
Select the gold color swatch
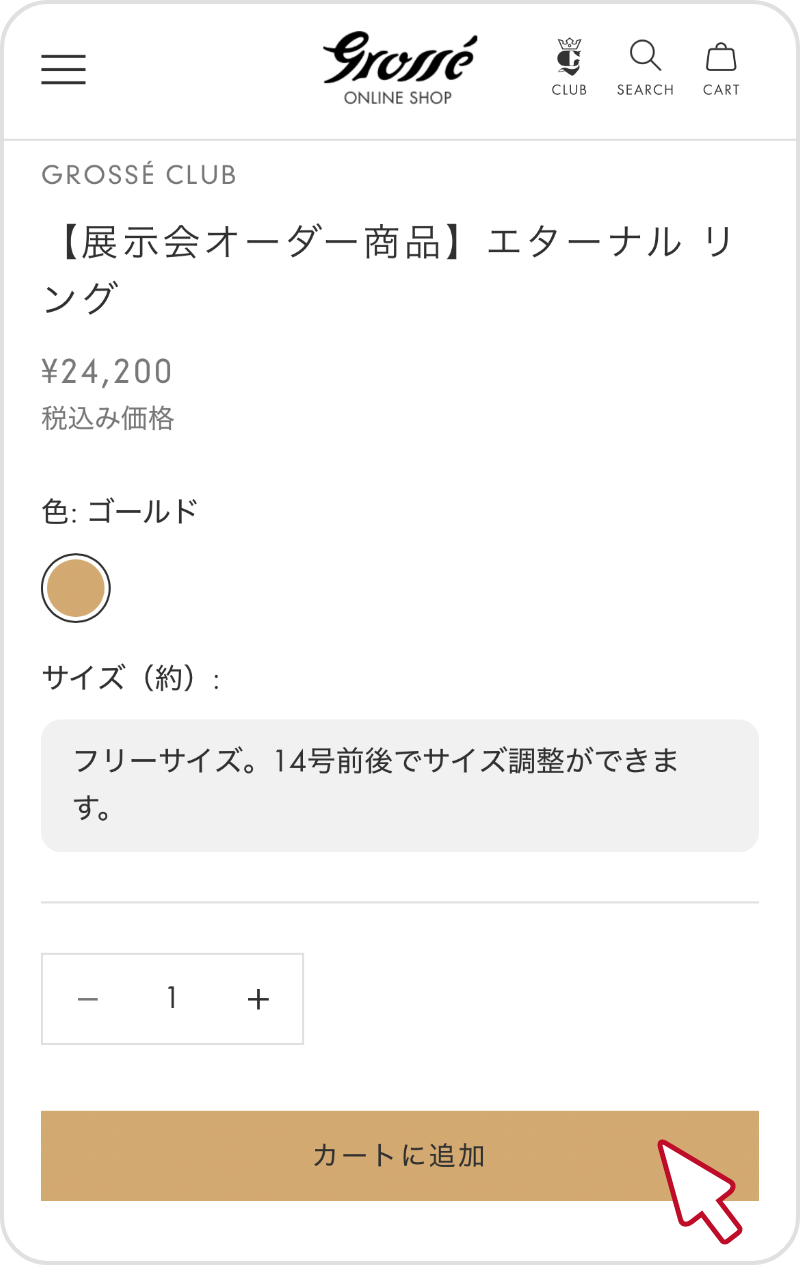click(76, 588)
